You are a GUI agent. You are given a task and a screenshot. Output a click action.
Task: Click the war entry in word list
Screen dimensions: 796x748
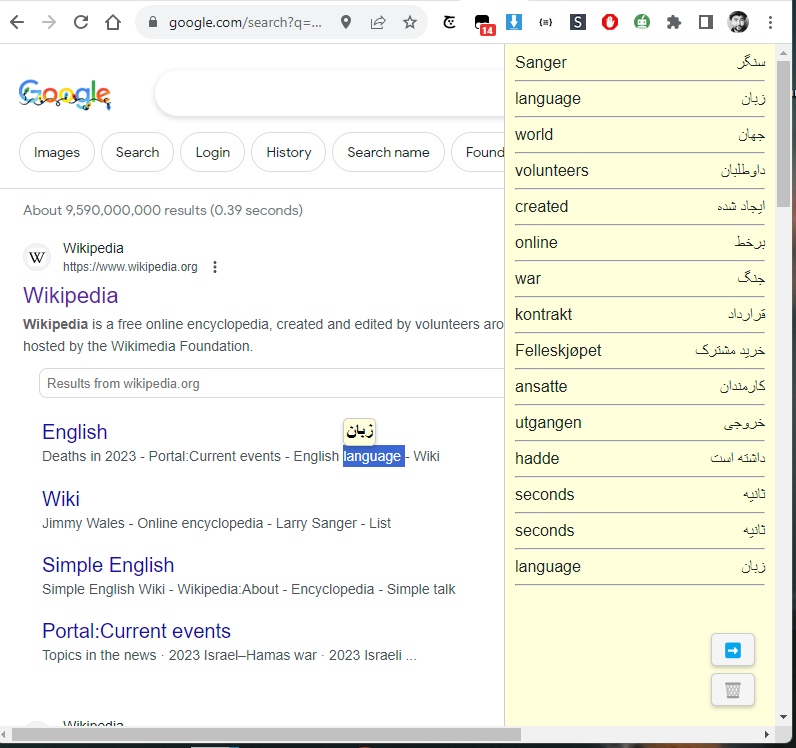(x=640, y=279)
